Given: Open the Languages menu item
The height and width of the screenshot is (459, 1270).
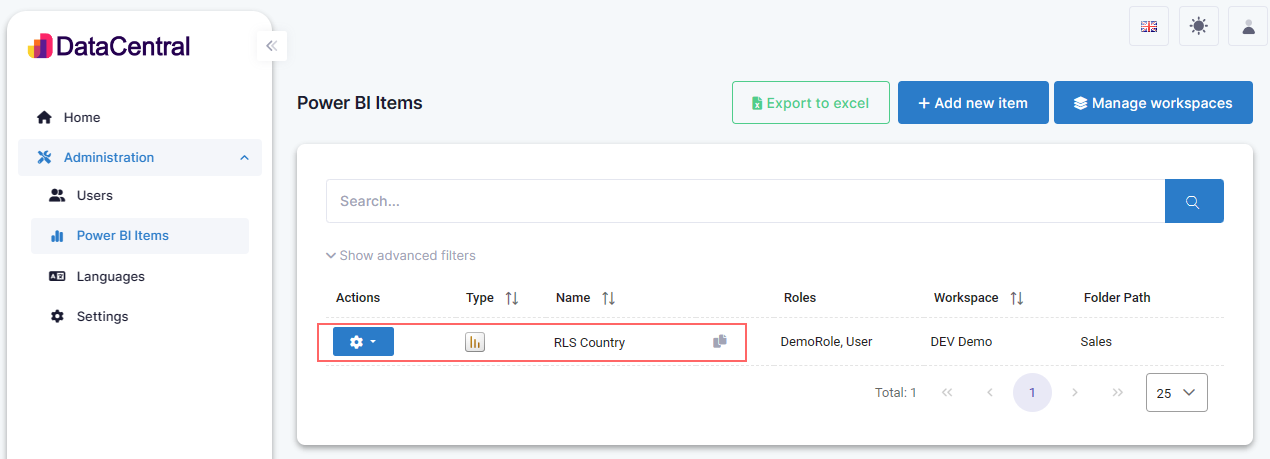Looking at the screenshot, I should (x=110, y=276).
